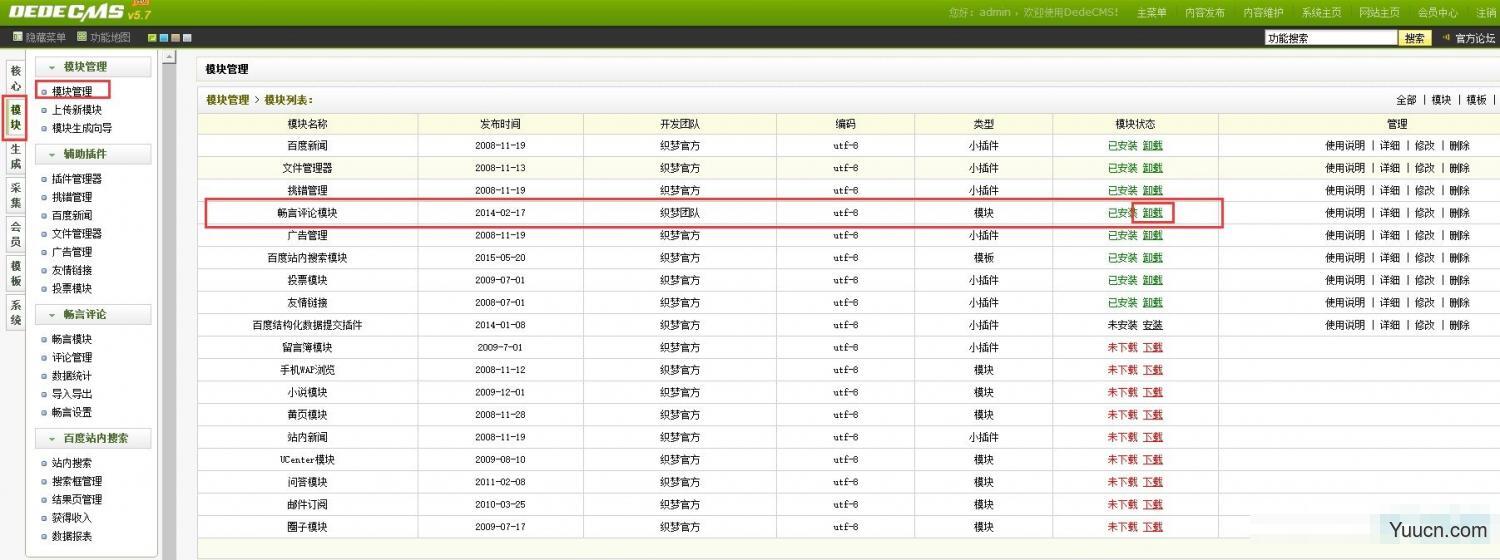Image resolution: width=1500 pixels, height=560 pixels.
Task: Switch to the 生成 vertical tab
Action: tap(15, 156)
